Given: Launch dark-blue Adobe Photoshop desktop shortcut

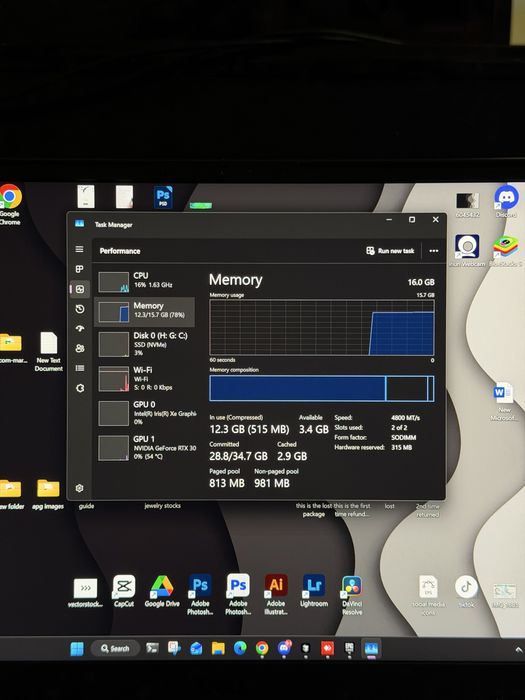Looking at the screenshot, I should 200,594.
